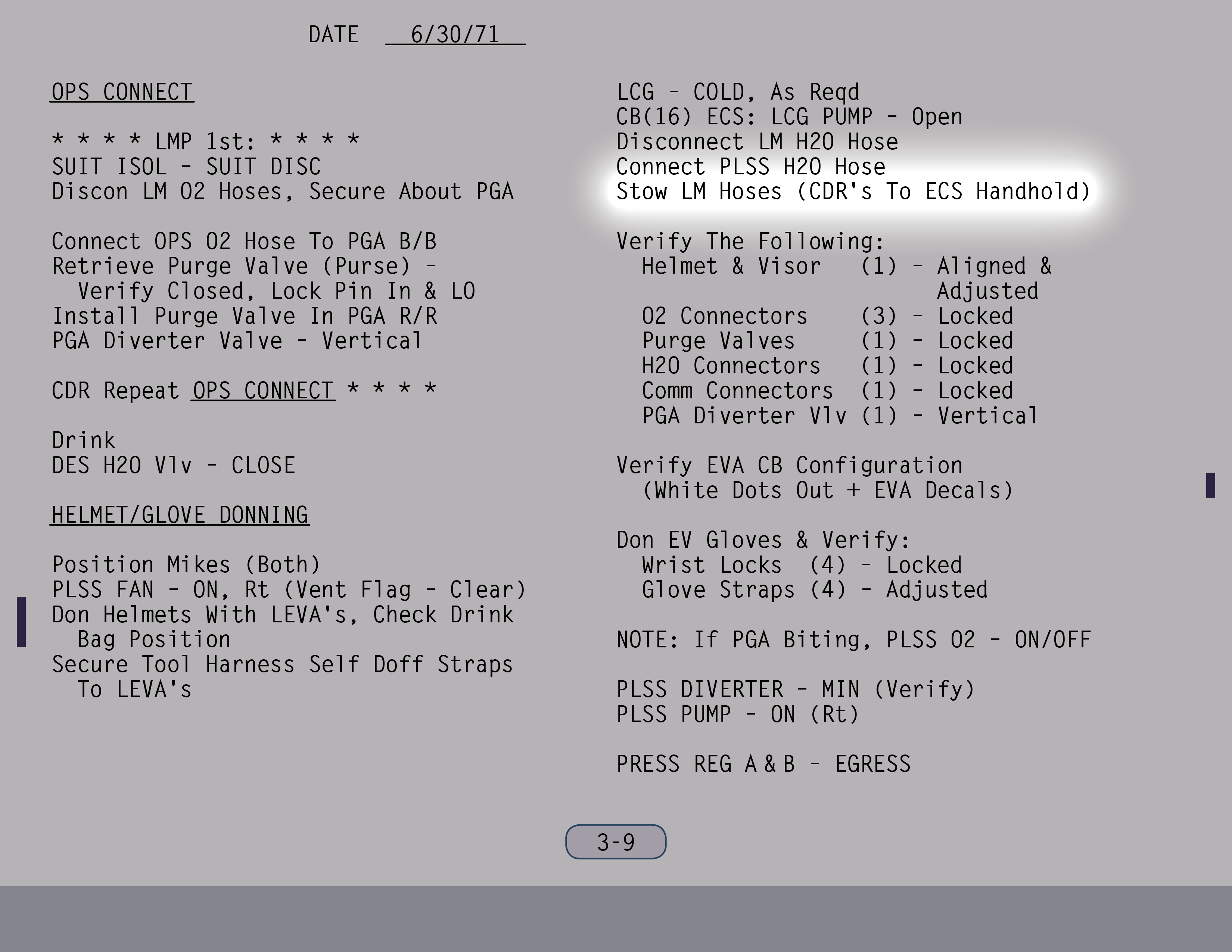Viewport: 1232px width, 952px height.
Task: Click the HELMET/GLOVE DONNING heading
Action: [x=180, y=515]
